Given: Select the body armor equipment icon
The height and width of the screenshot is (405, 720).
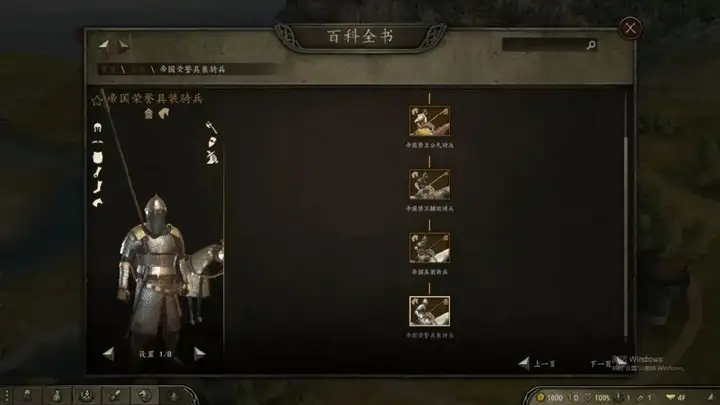Looking at the screenshot, I should pyautogui.click(x=97, y=158).
